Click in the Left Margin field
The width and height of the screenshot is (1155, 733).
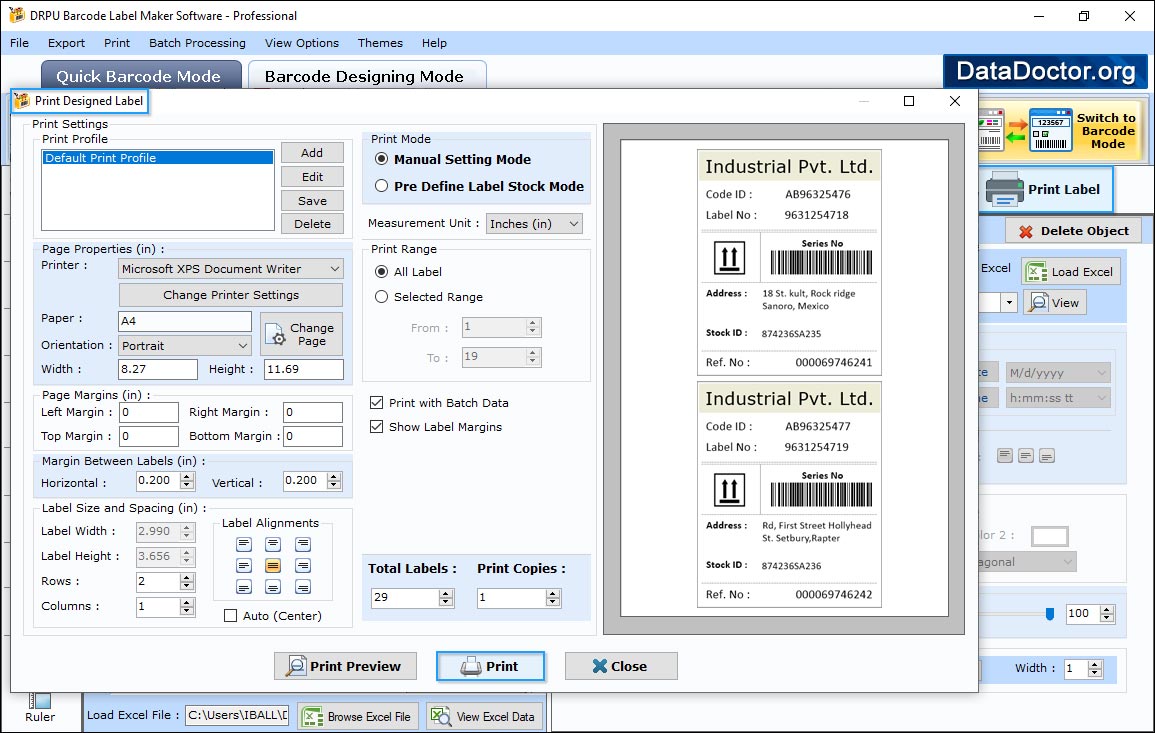149,412
